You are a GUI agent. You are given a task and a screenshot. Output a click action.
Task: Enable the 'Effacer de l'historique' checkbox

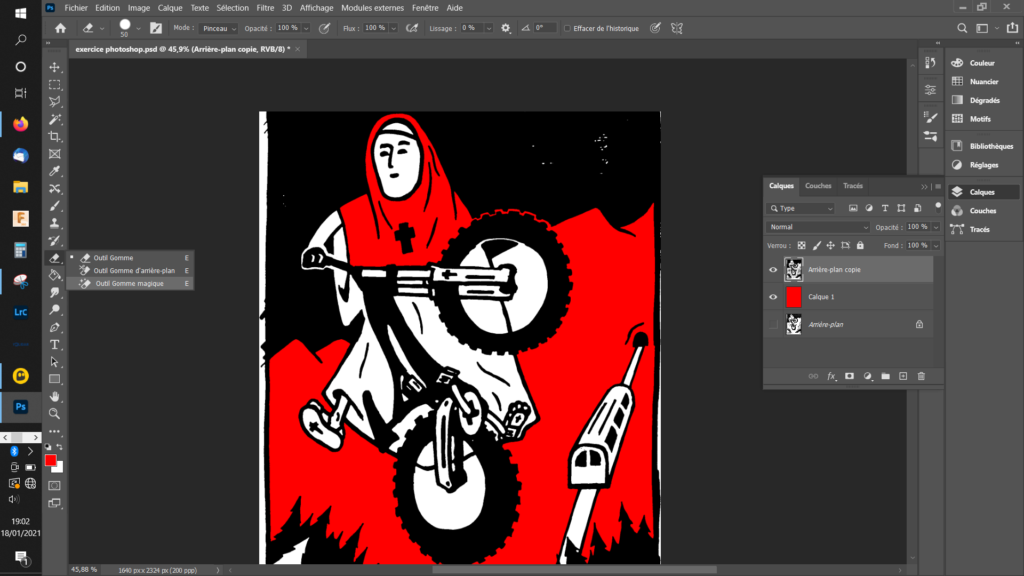click(568, 28)
